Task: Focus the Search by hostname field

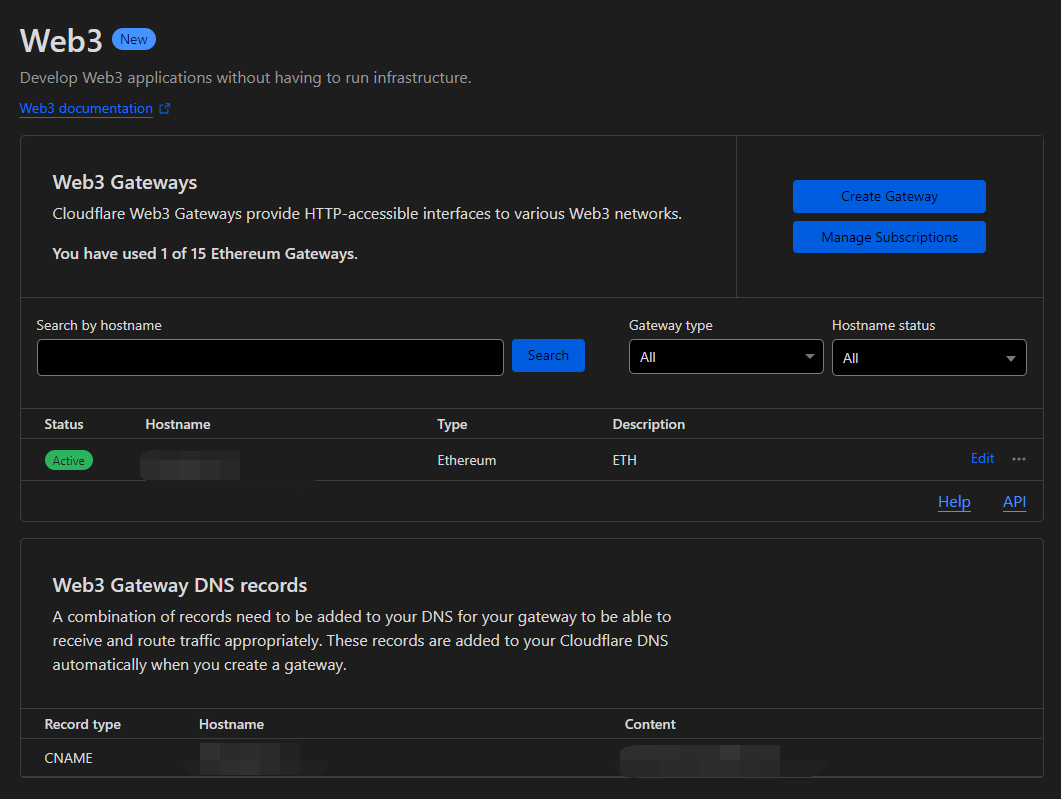Action: pos(270,357)
